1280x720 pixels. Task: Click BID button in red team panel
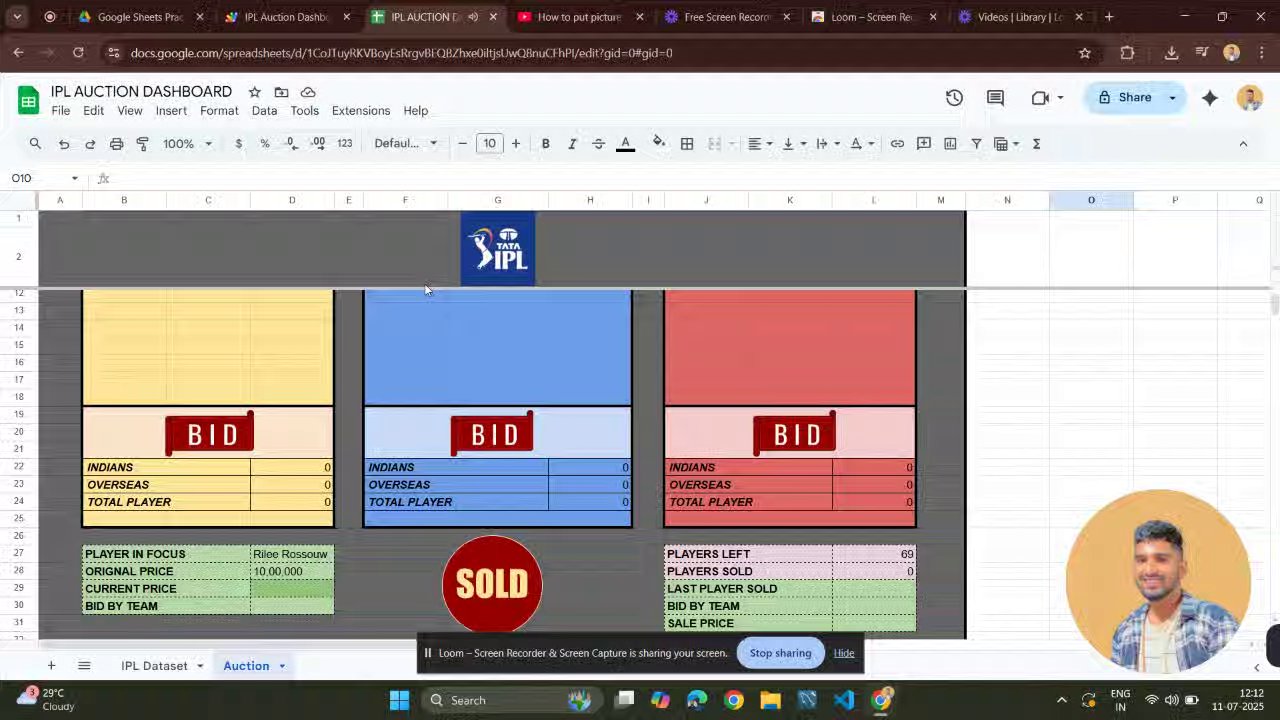click(793, 433)
